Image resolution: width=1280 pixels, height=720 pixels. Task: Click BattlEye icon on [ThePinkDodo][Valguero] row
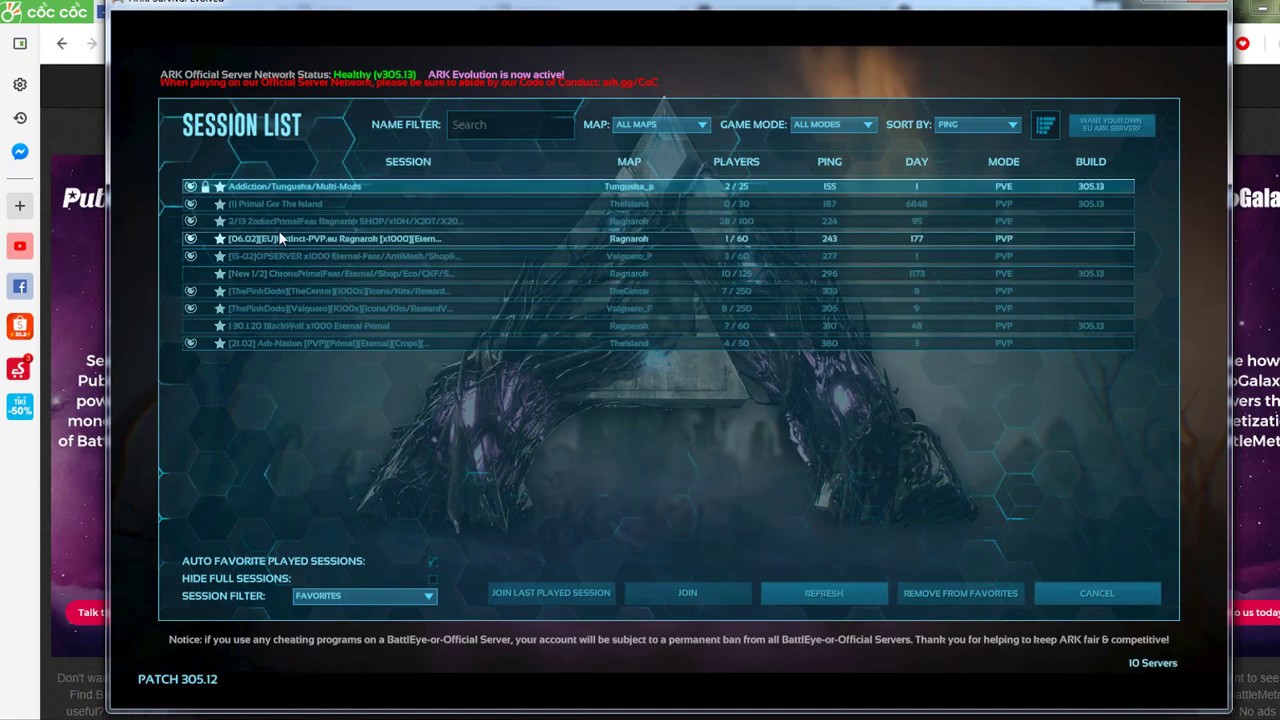pos(190,308)
